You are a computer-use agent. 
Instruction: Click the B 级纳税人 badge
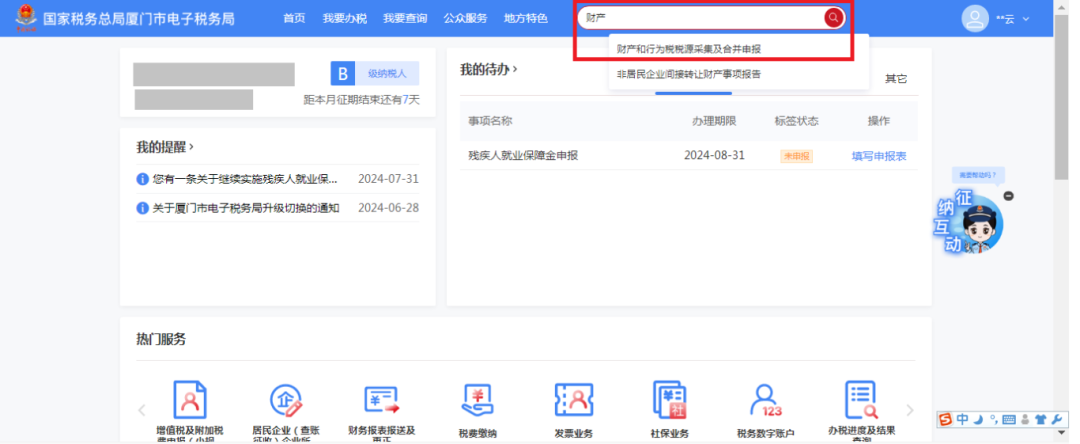[375, 73]
